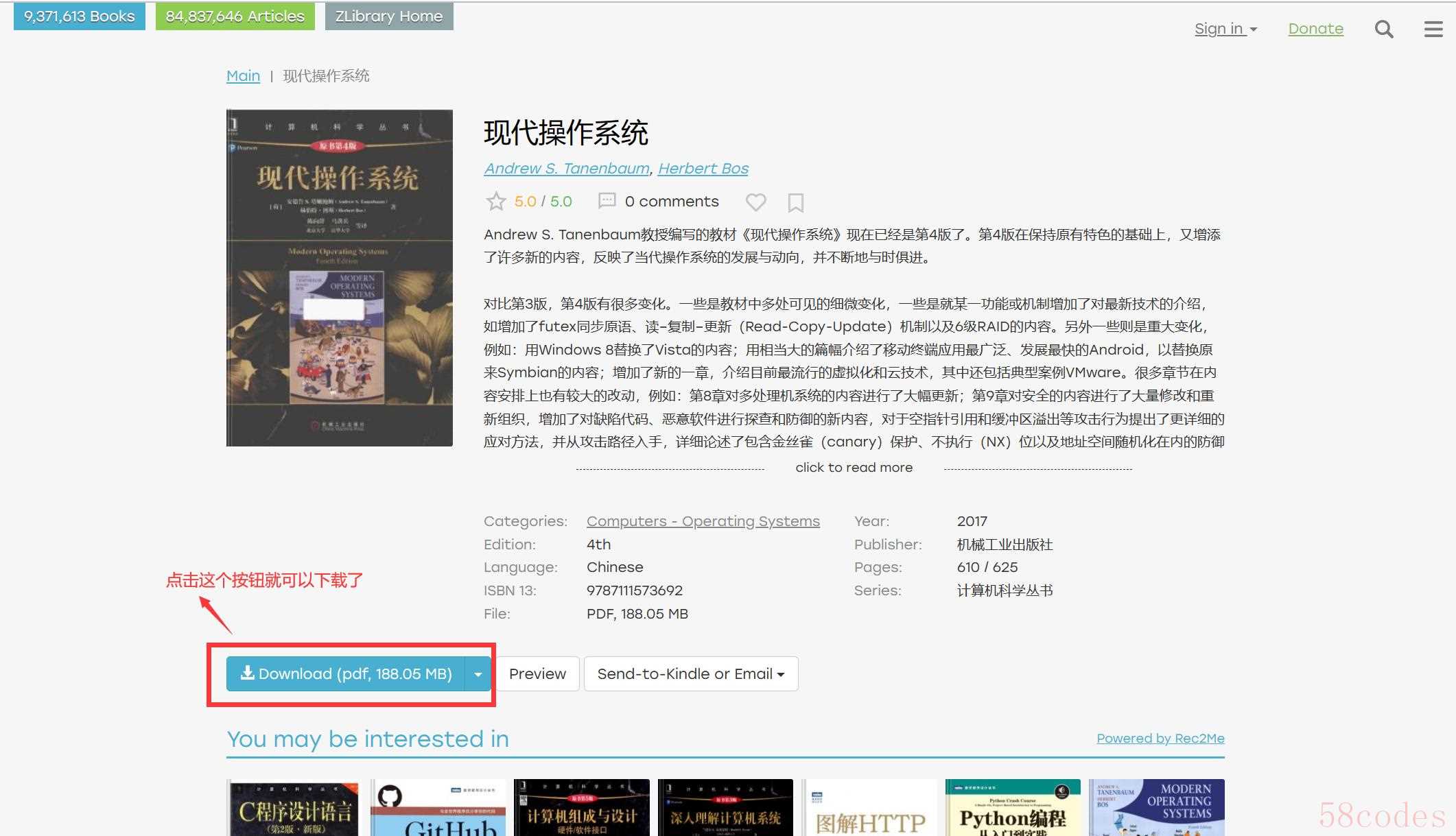Open the 计算机组成与设计 recommended book
Viewport: 1456px width, 836px height.
582,807
